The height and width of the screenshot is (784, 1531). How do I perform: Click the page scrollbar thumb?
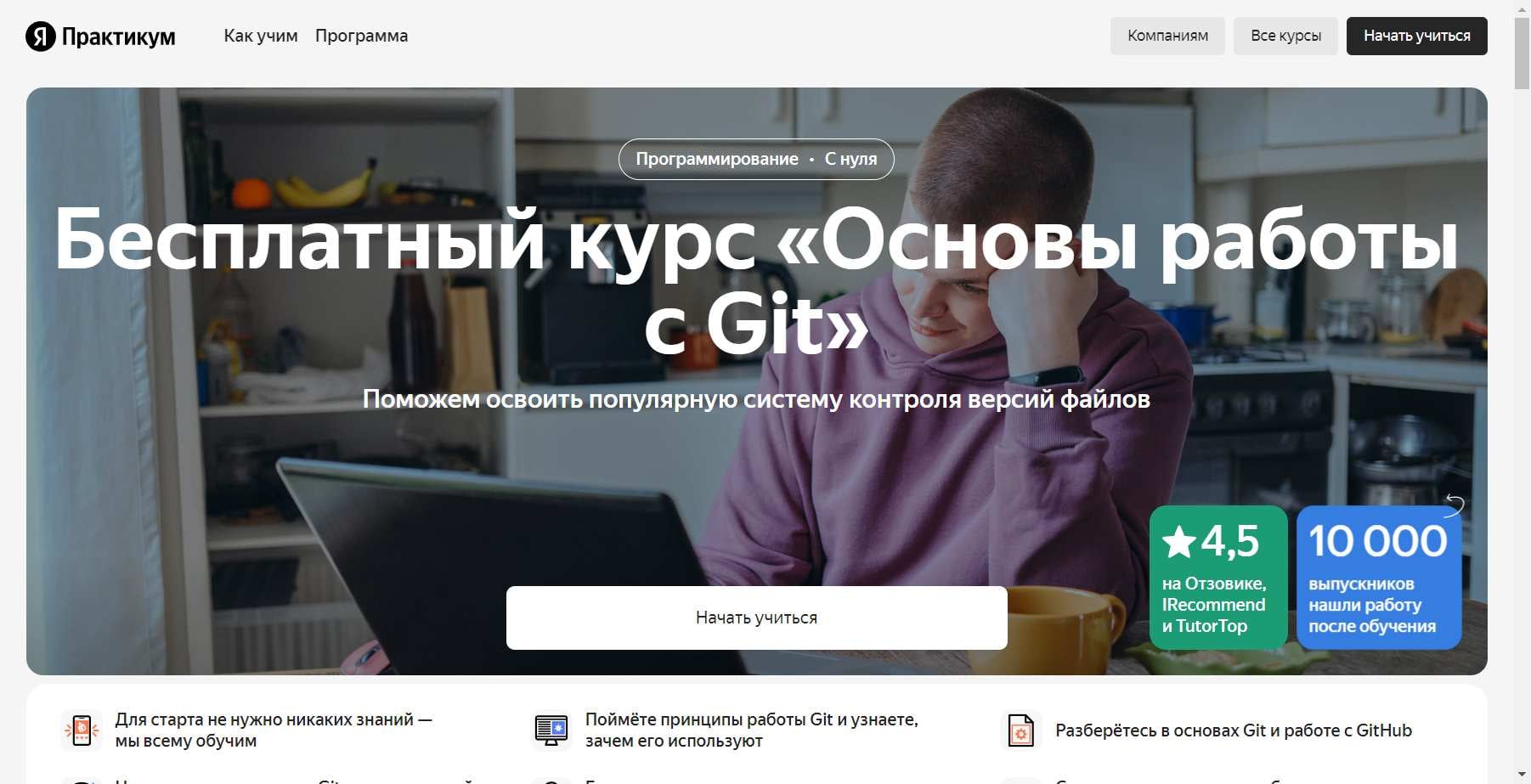[1522, 52]
